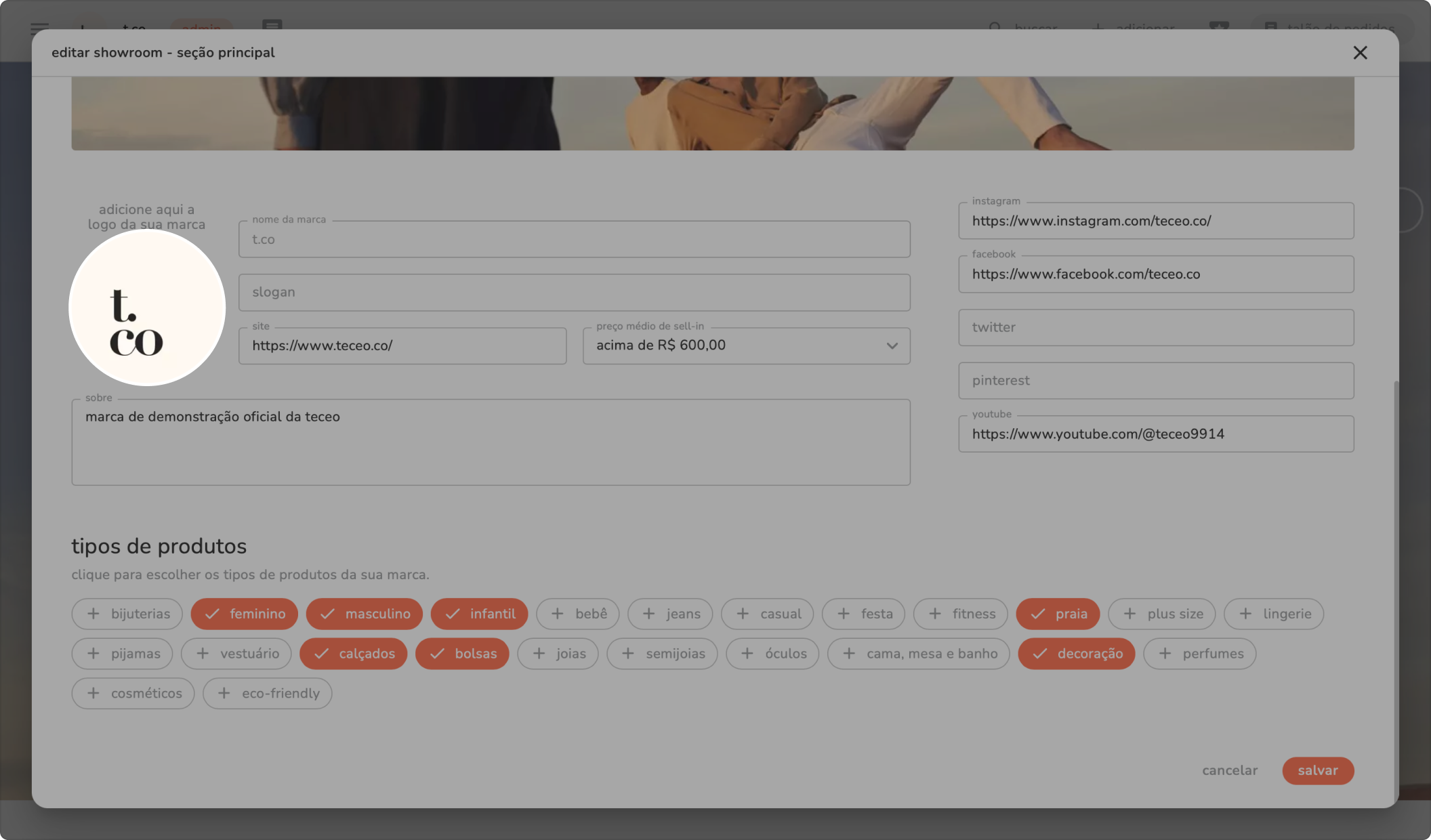Click the twitter input field

click(1155, 328)
